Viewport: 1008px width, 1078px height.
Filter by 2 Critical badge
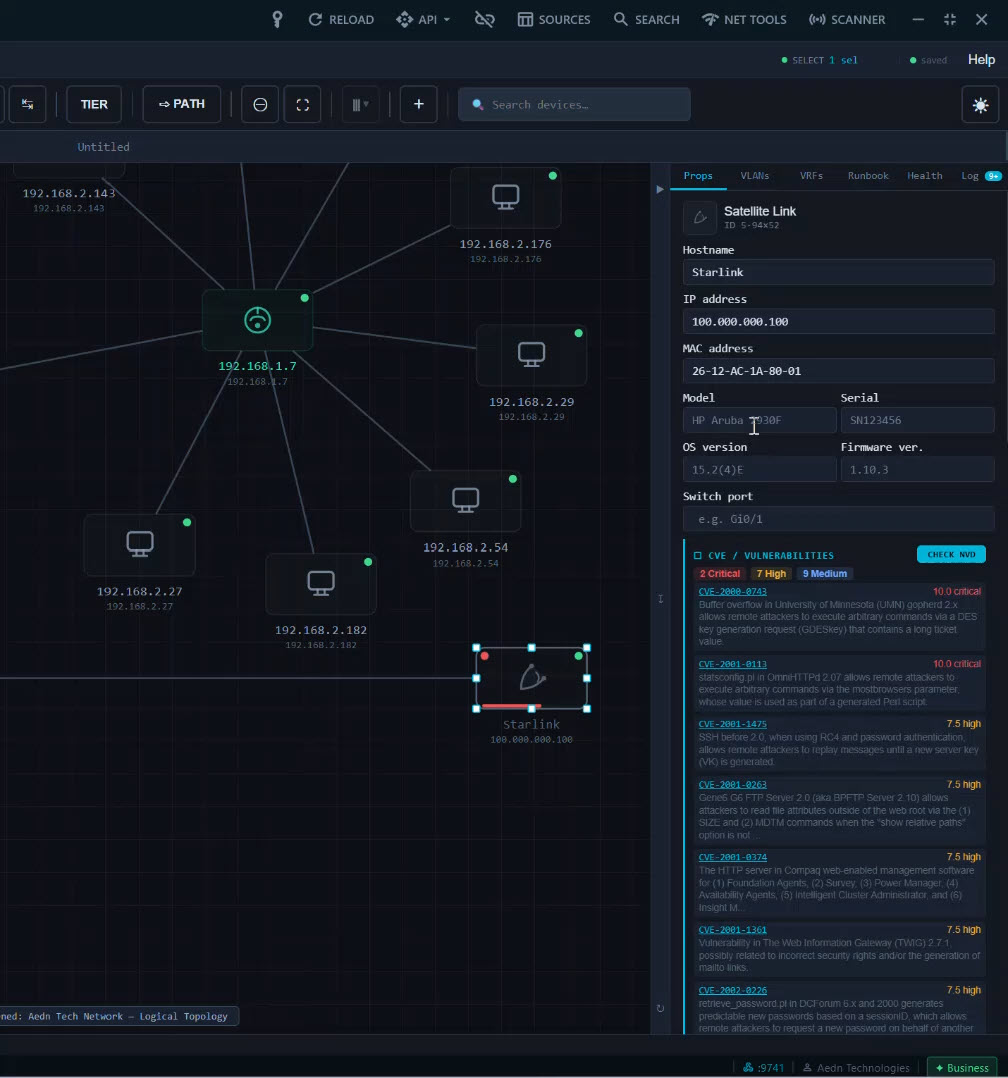point(720,573)
